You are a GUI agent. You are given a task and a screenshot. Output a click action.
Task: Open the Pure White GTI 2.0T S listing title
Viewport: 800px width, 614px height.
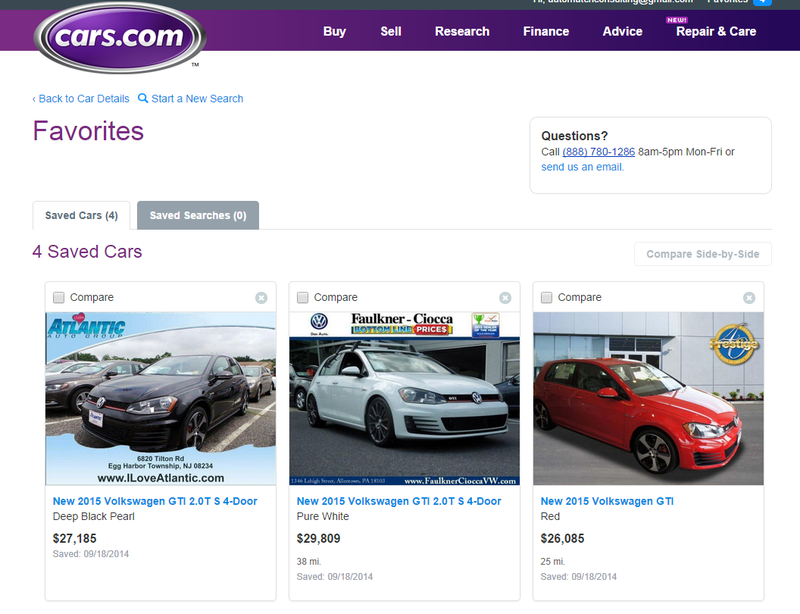click(399, 501)
